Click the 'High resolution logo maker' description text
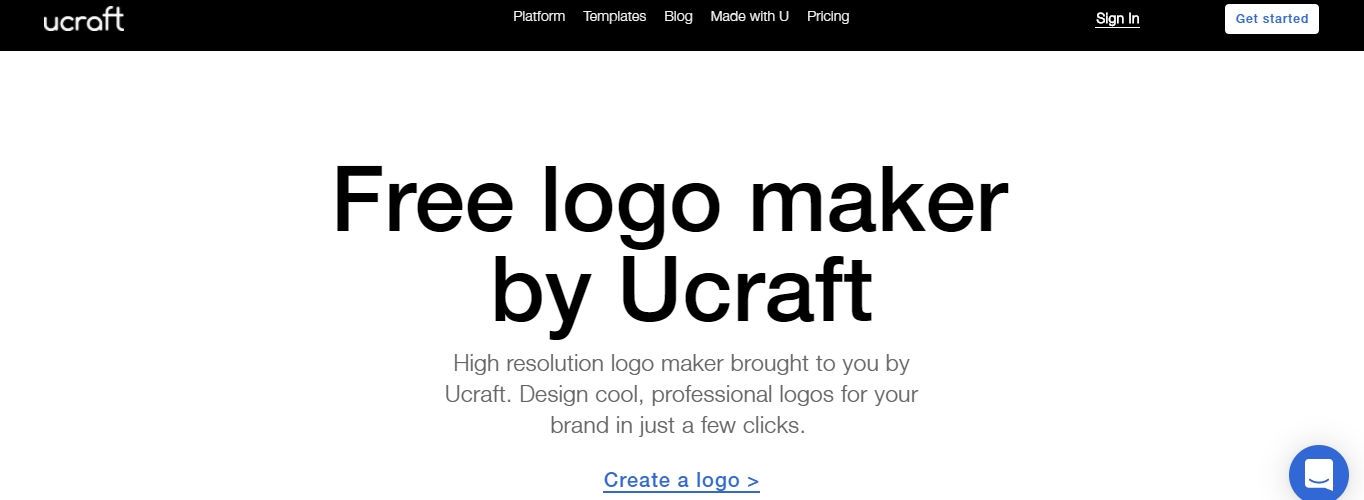Viewport: 1364px width, 500px height. click(x=682, y=394)
